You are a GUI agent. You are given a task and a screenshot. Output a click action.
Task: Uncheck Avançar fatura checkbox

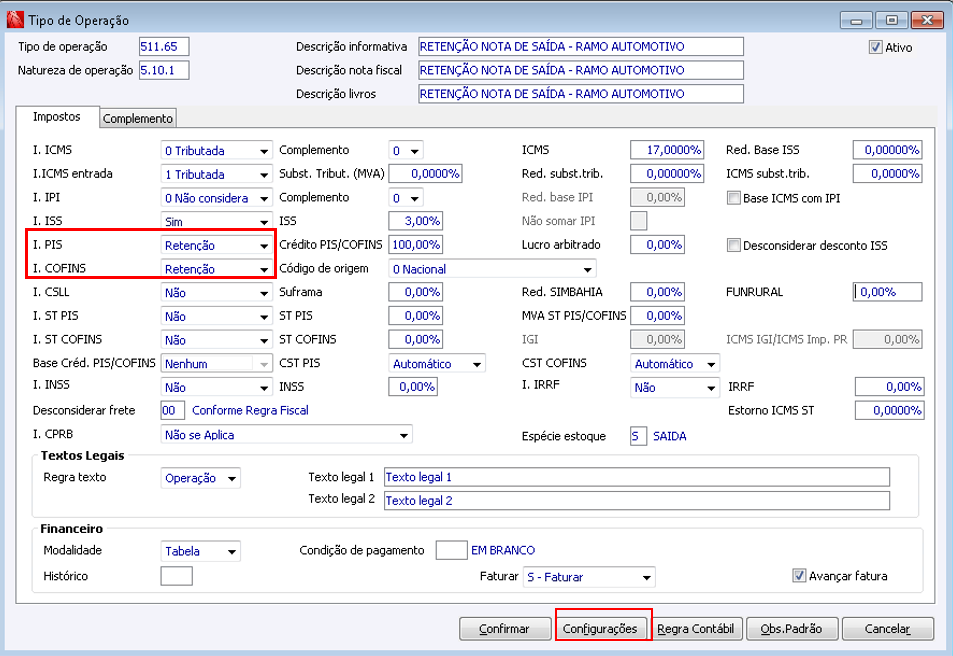[799, 576]
